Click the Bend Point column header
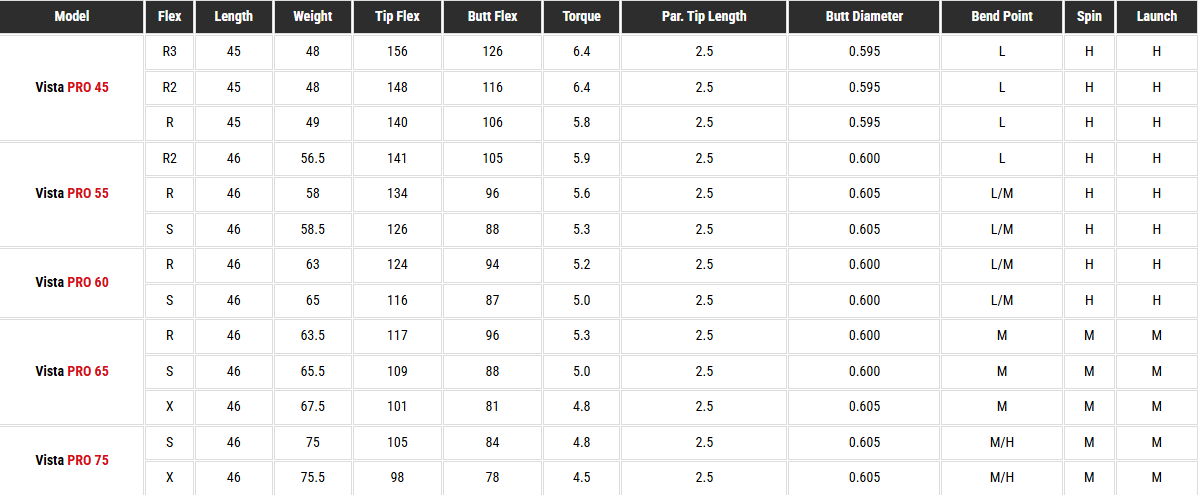Viewport: 1199px width, 495px height. click(1001, 17)
